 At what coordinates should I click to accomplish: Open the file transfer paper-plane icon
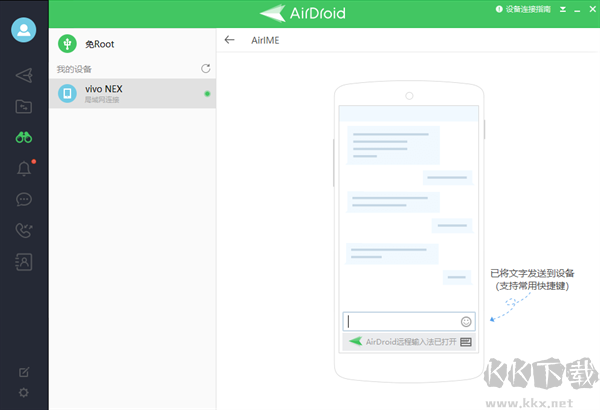[x=24, y=75]
